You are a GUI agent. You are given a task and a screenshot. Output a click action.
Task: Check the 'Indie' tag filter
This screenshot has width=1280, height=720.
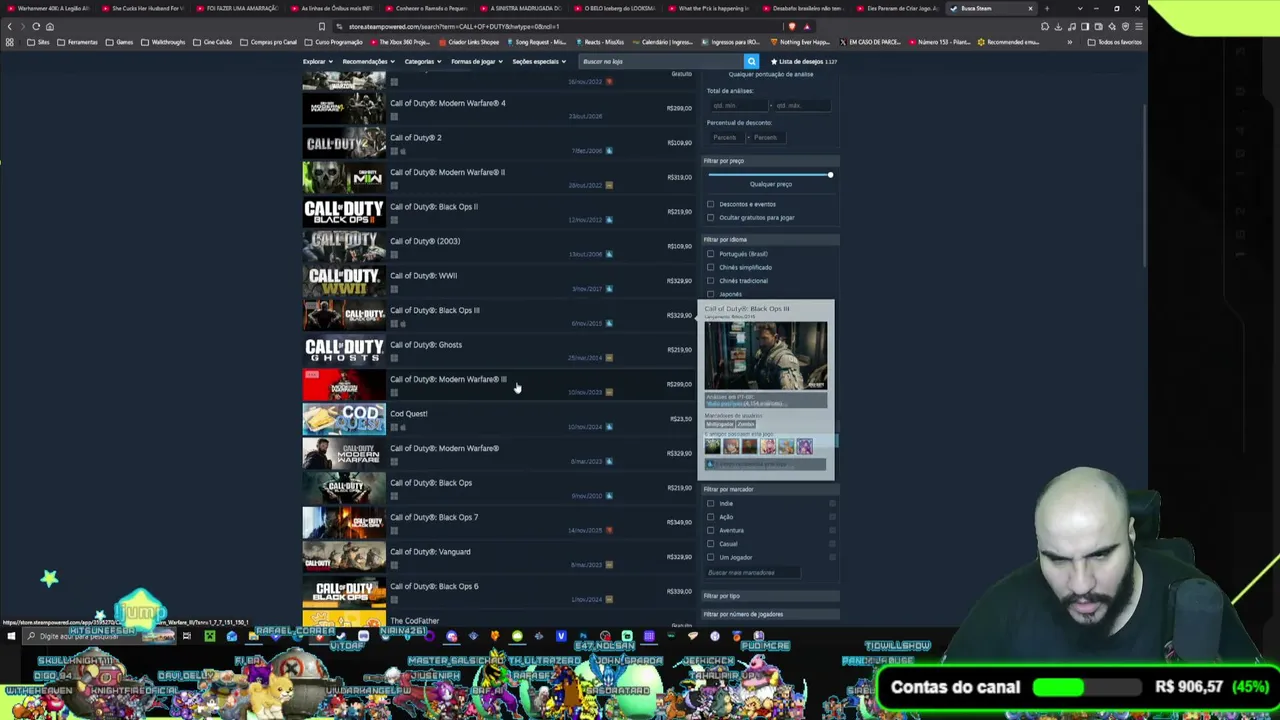pos(711,503)
